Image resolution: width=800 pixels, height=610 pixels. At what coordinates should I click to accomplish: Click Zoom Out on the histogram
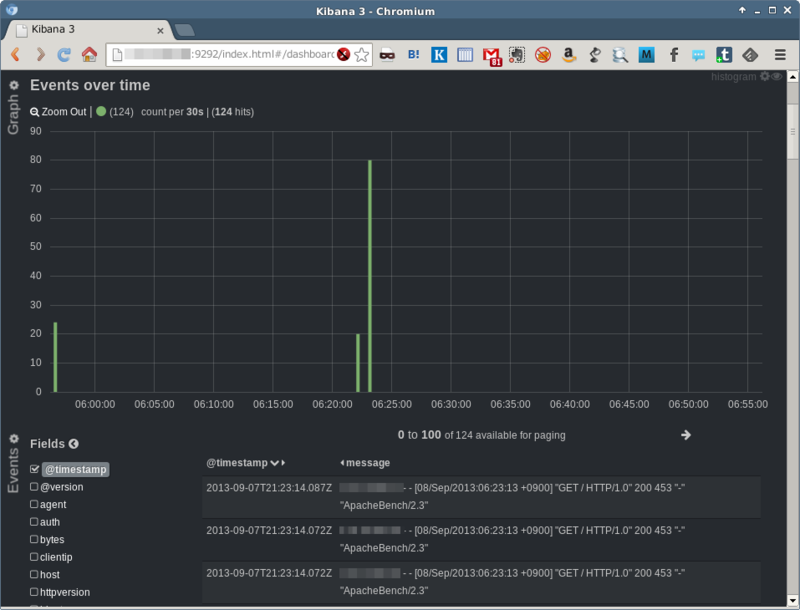58,112
